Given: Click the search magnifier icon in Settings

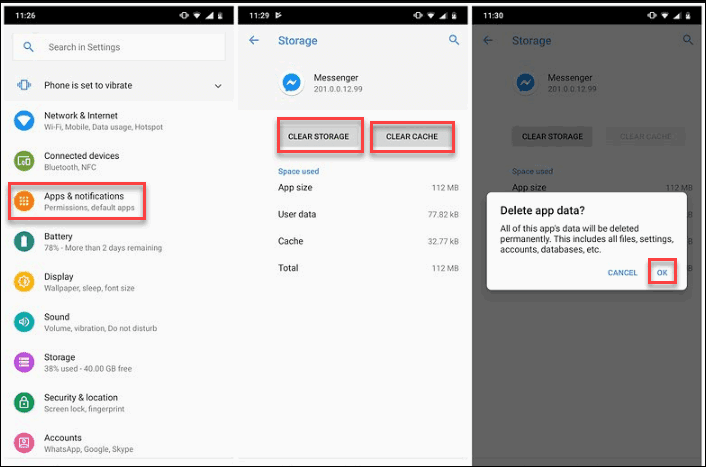Looking at the screenshot, I should point(28,47).
